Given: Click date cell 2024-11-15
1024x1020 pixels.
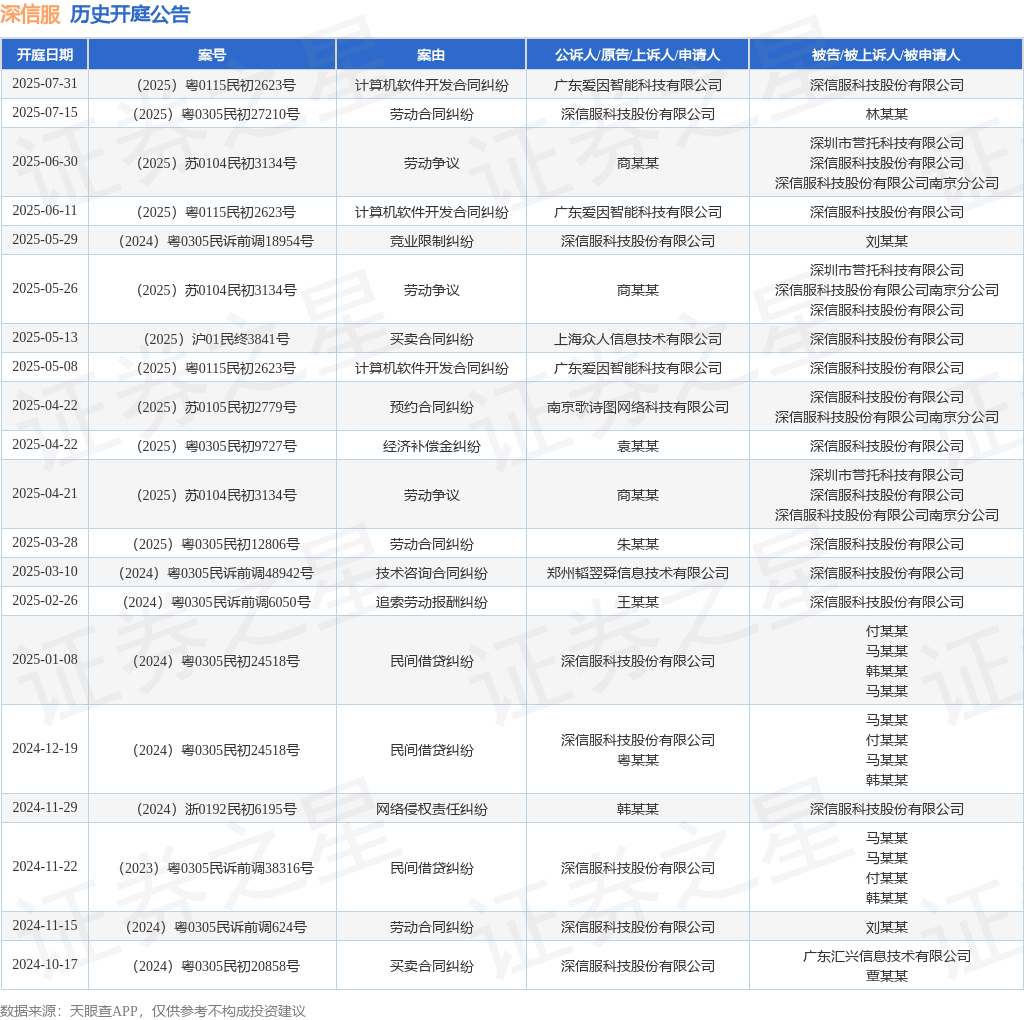Looking at the screenshot, I should (x=44, y=925).
